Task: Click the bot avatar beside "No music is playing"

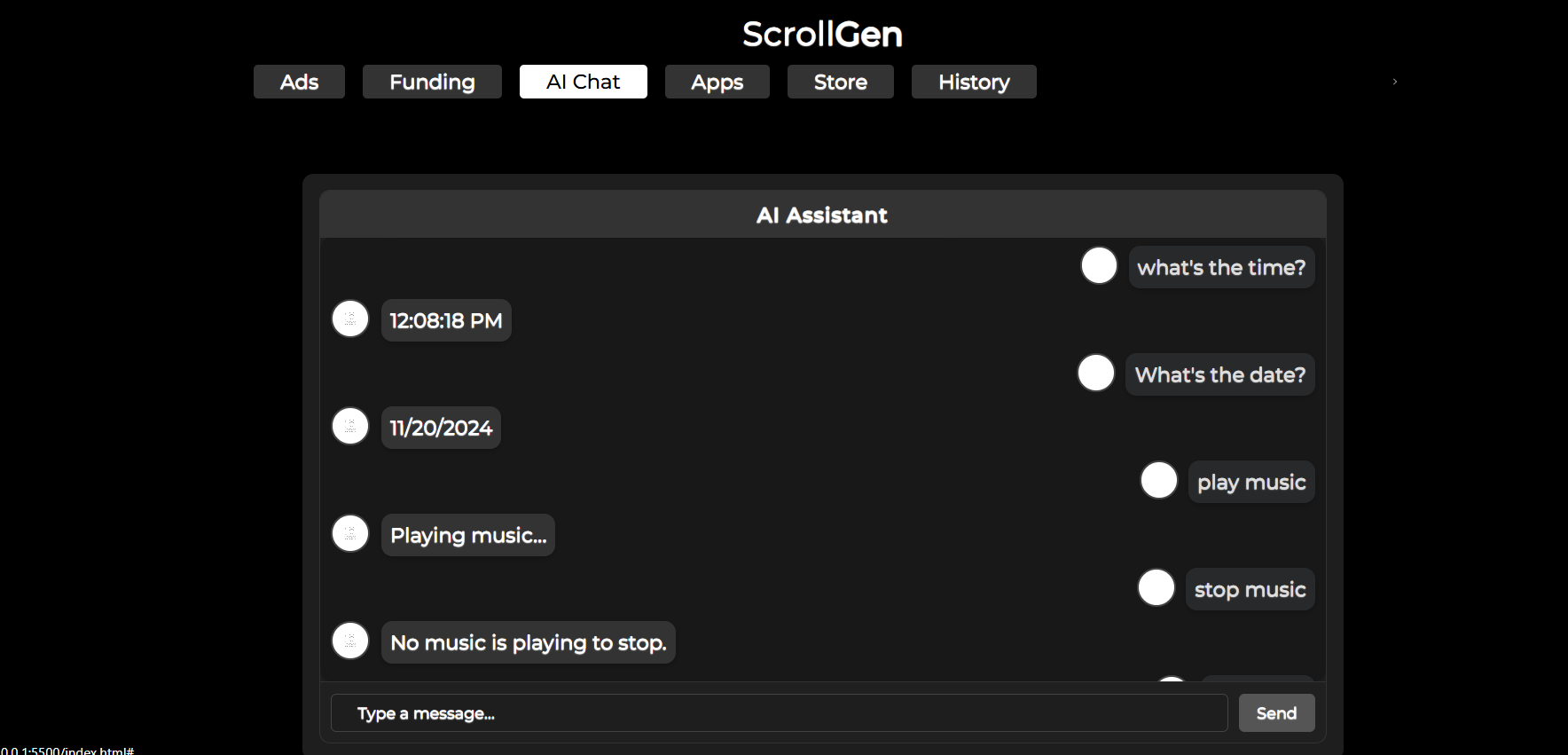Action: (350, 641)
